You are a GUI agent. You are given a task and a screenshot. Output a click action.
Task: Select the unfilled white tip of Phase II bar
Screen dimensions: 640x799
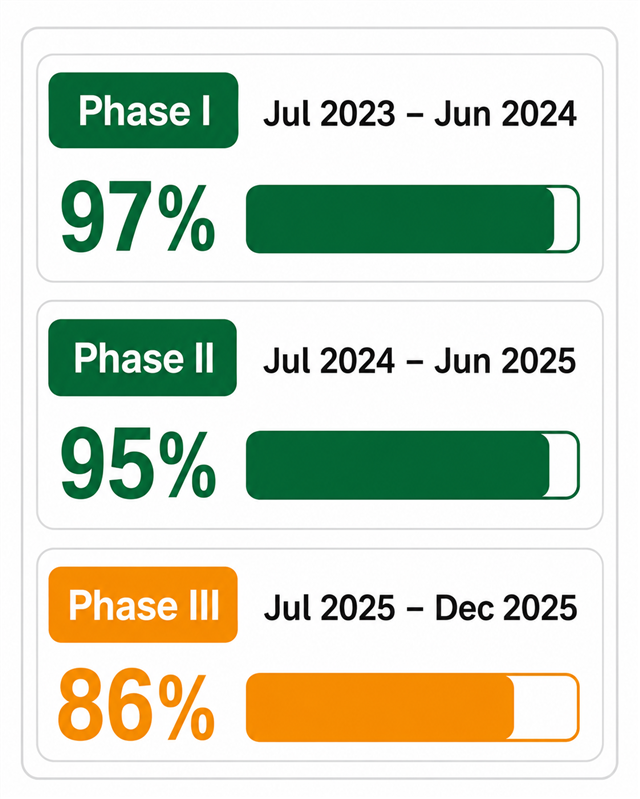click(564, 465)
